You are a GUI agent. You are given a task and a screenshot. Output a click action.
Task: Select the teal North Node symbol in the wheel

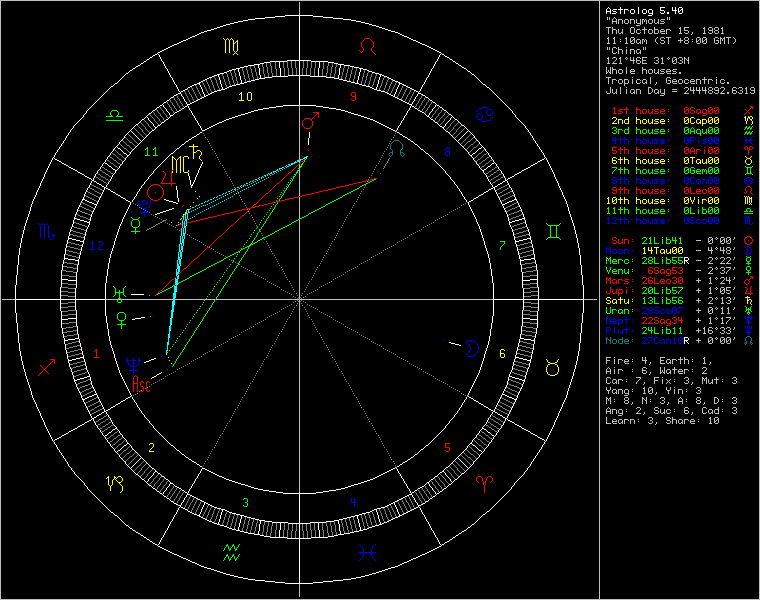coord(396,148)
